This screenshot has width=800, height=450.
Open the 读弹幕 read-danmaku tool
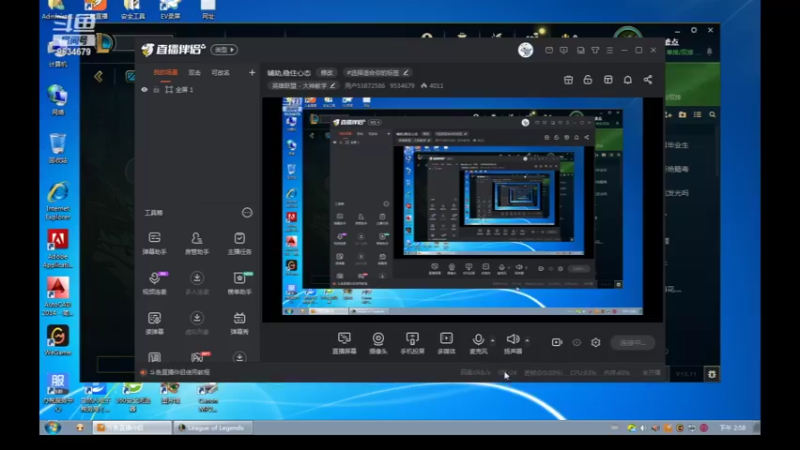click(155, 322)
